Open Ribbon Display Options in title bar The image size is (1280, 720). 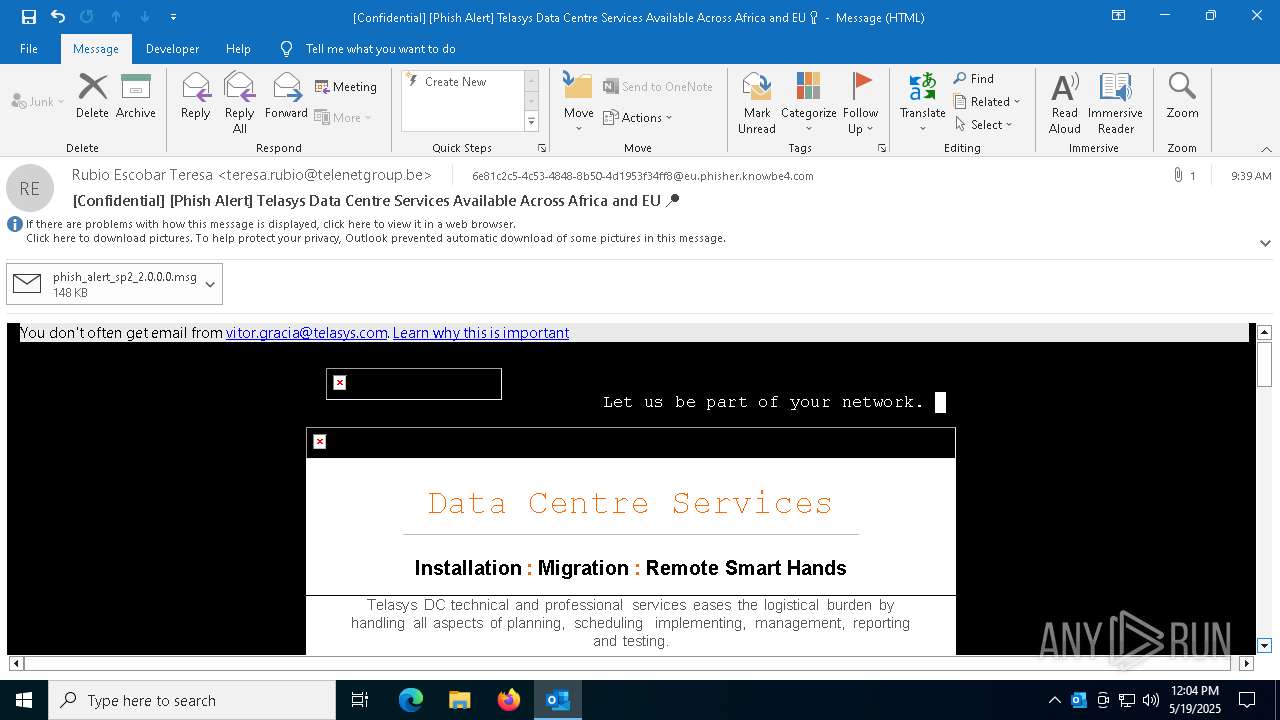pos(1119,16)
